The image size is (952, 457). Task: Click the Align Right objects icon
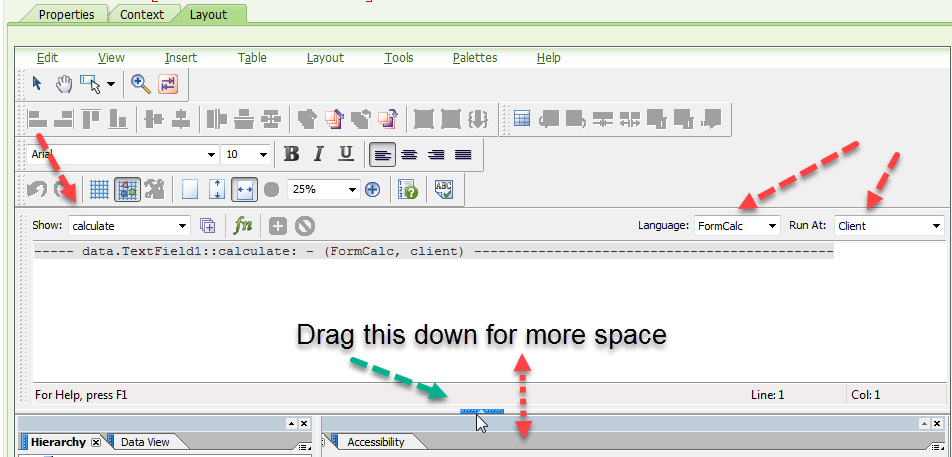coord(63,119)
